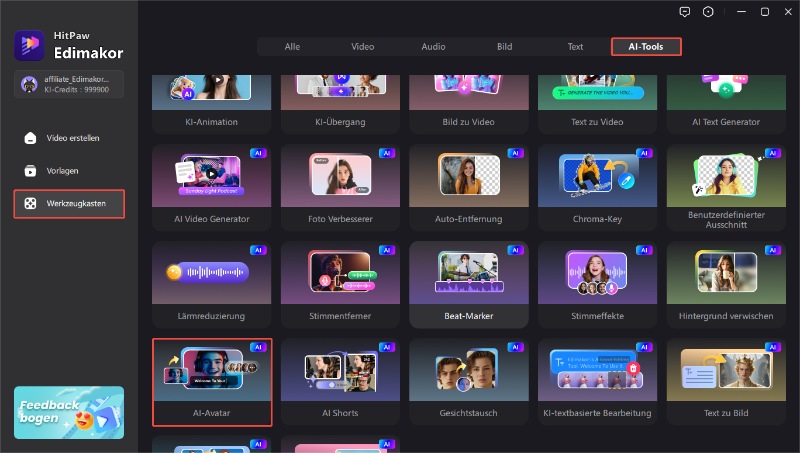Switch to the Alle tab
This screenshot has height=453, width=800.
pos(292,46)
